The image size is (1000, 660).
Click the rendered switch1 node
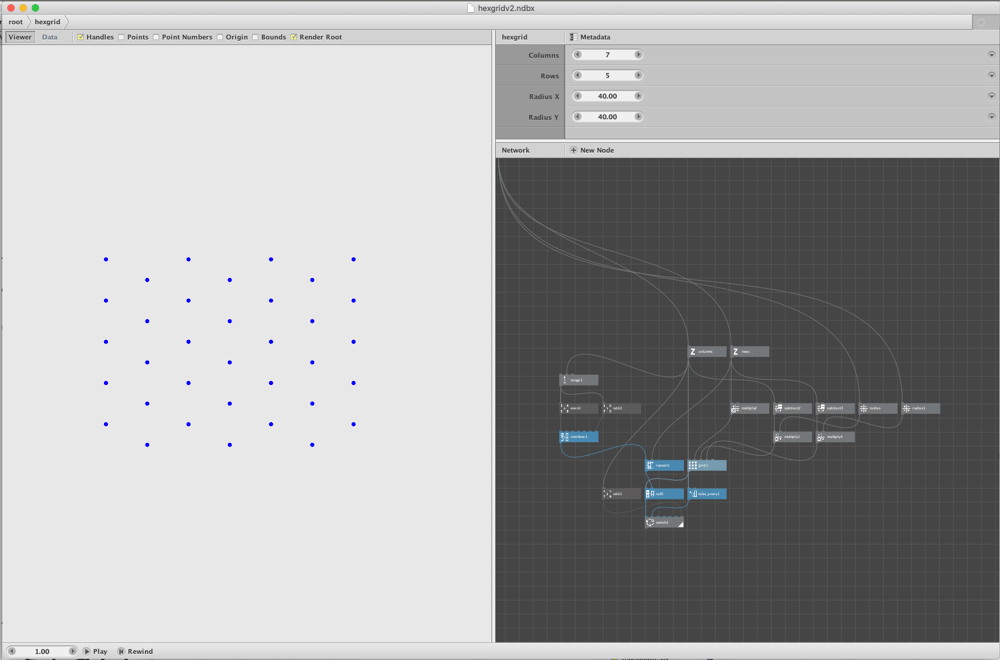(665, 522)
